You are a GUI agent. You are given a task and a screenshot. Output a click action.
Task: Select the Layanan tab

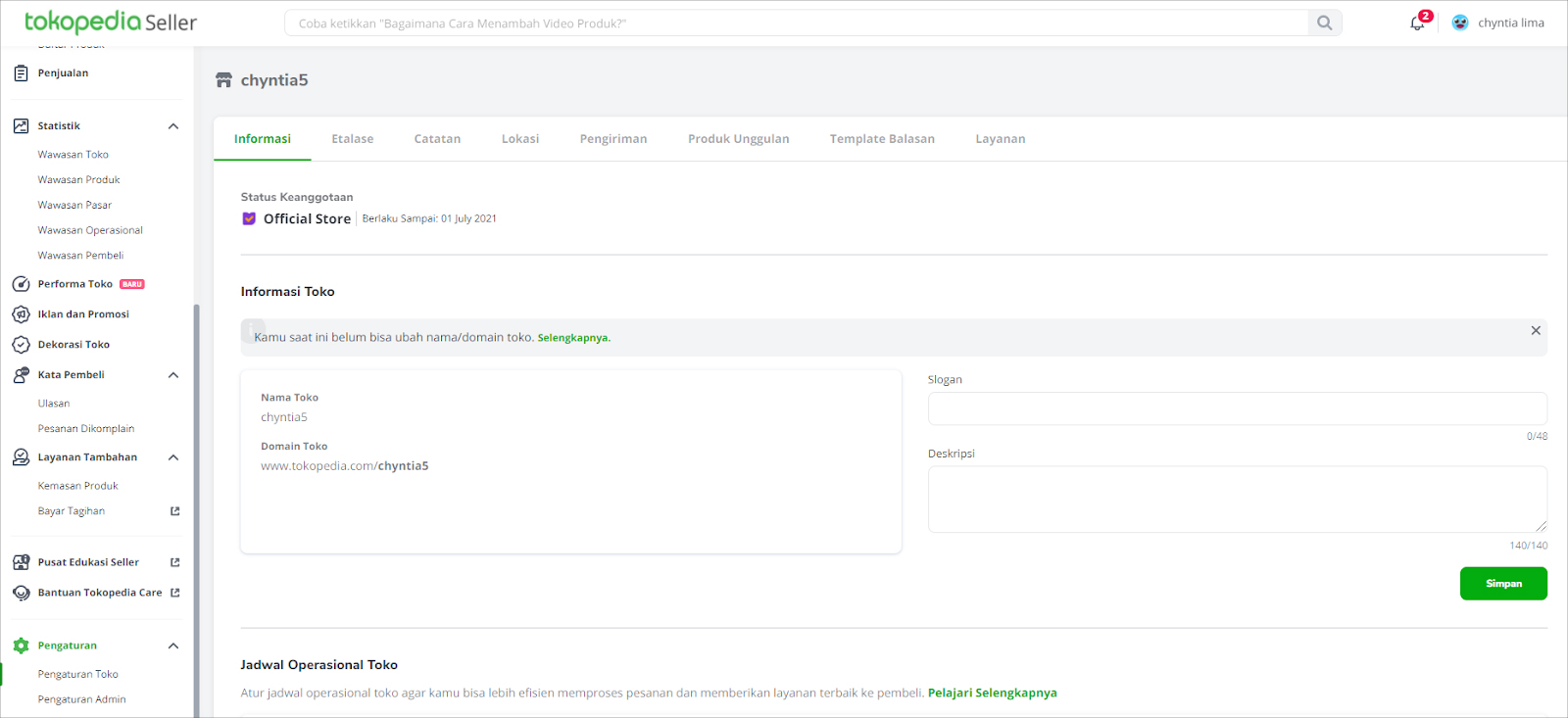pyautogui.click(x=1001, y=139)
